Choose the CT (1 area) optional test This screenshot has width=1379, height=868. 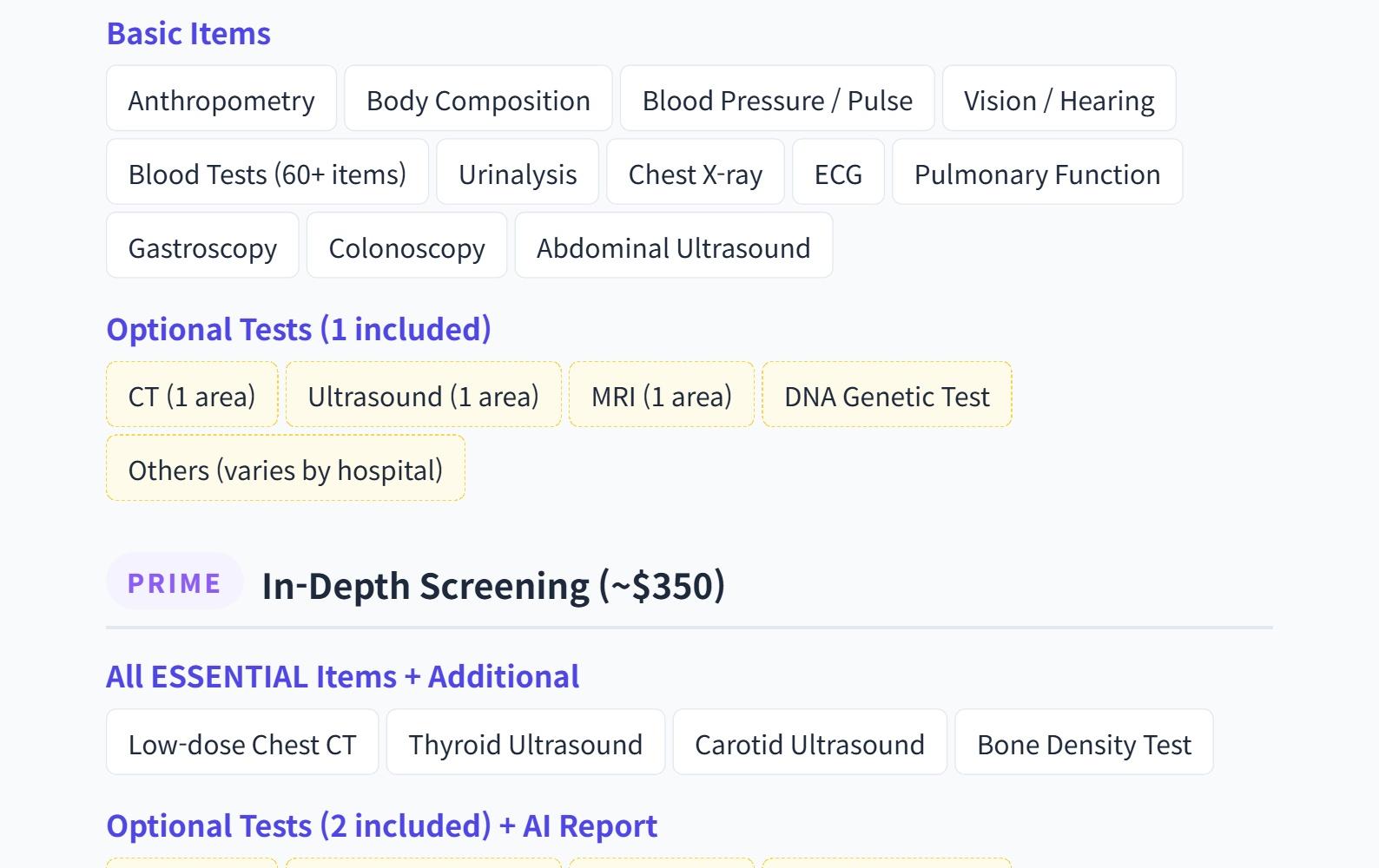tap(192, 395)
